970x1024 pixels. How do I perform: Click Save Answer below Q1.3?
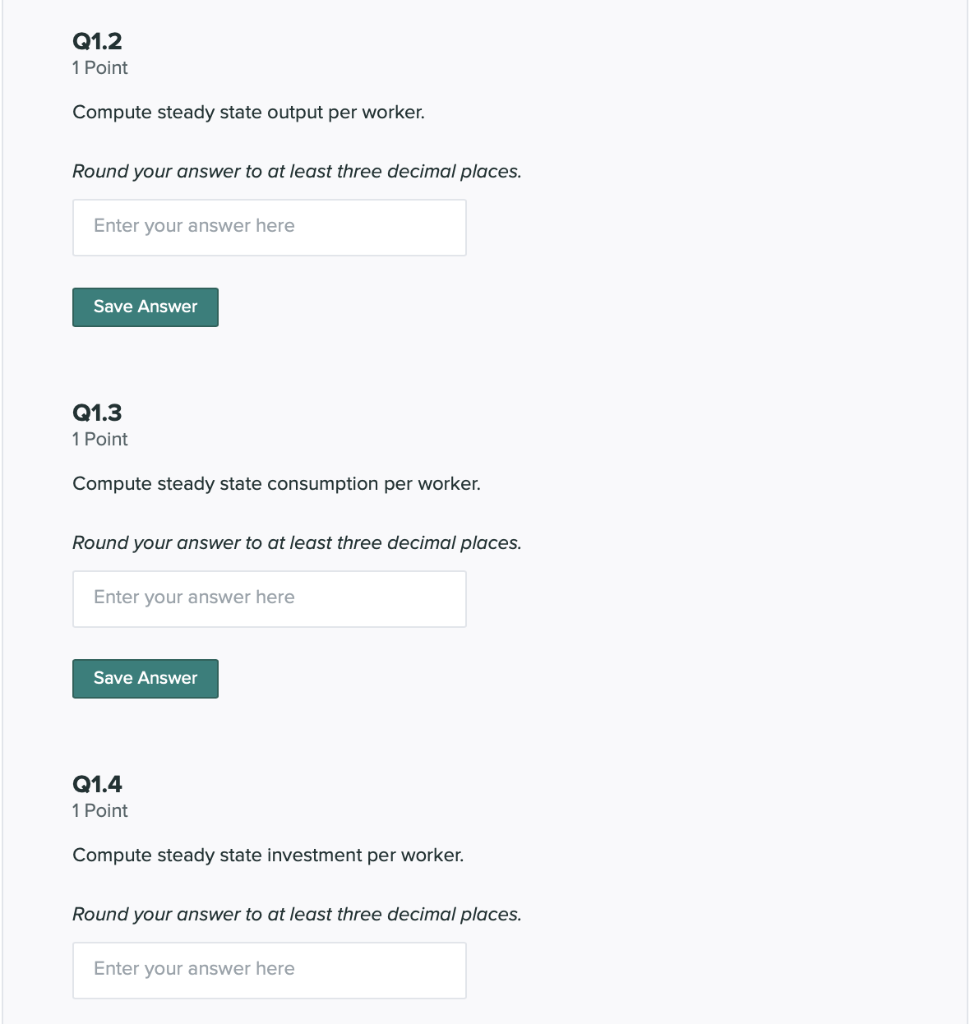(144, 678)
